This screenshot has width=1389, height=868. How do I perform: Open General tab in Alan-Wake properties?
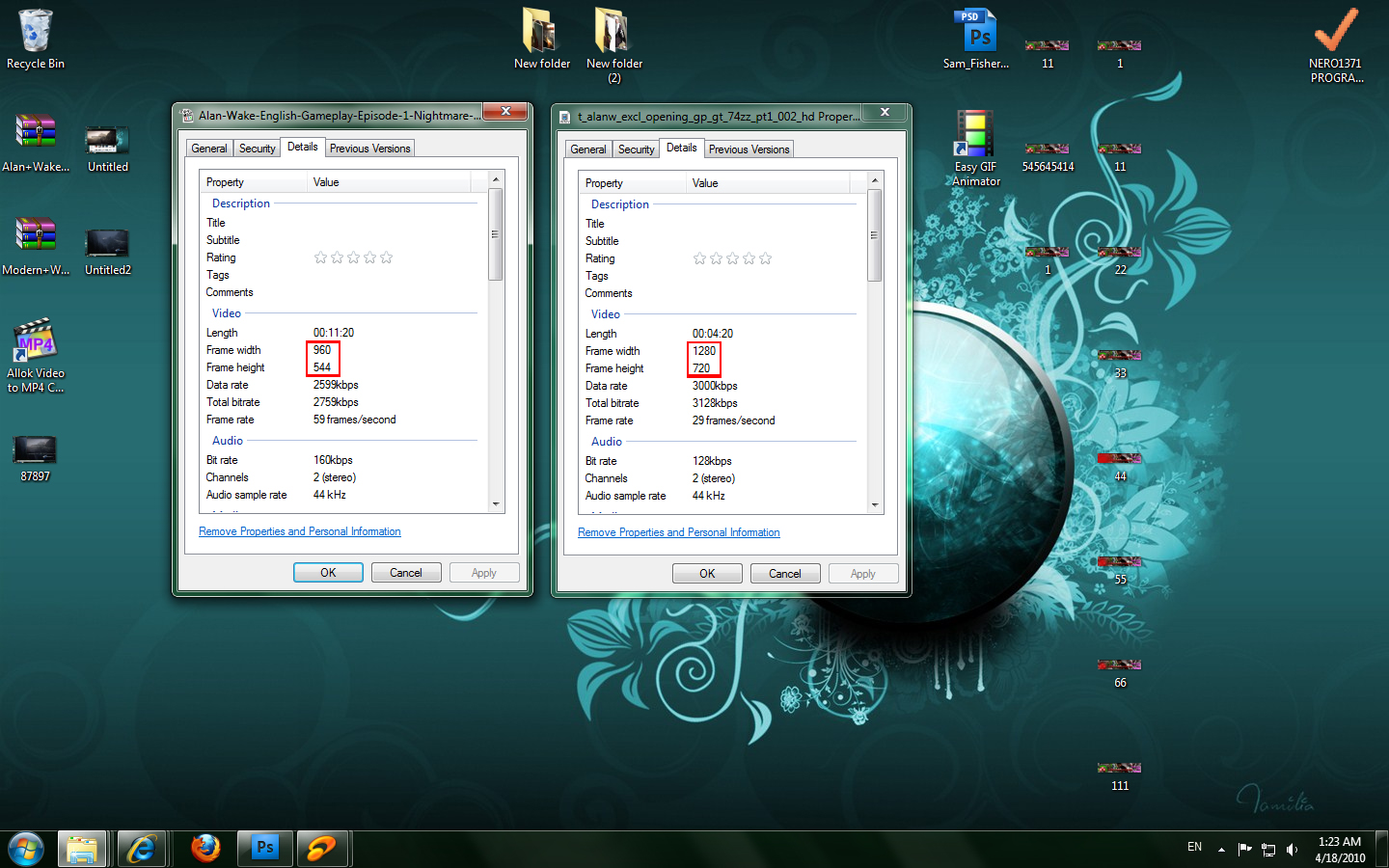tap(209, 149)
